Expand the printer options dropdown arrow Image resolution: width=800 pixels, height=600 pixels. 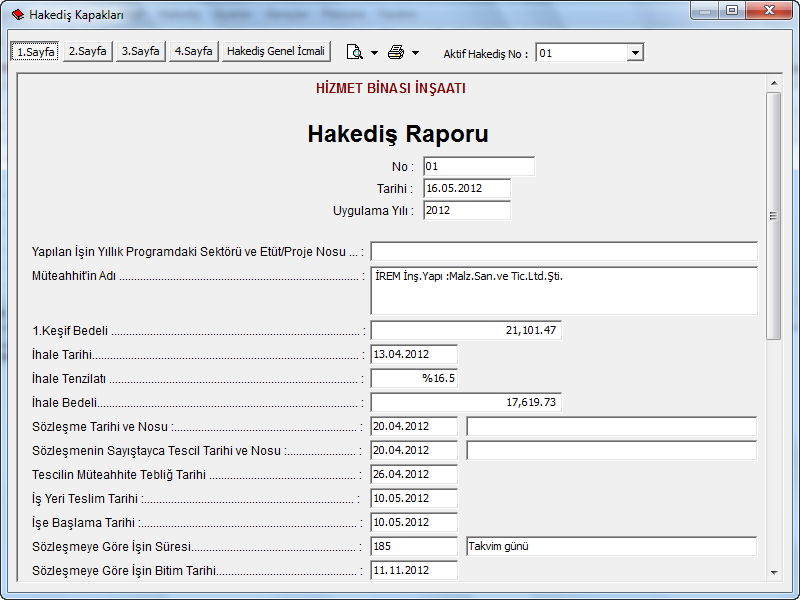(415, 52)
